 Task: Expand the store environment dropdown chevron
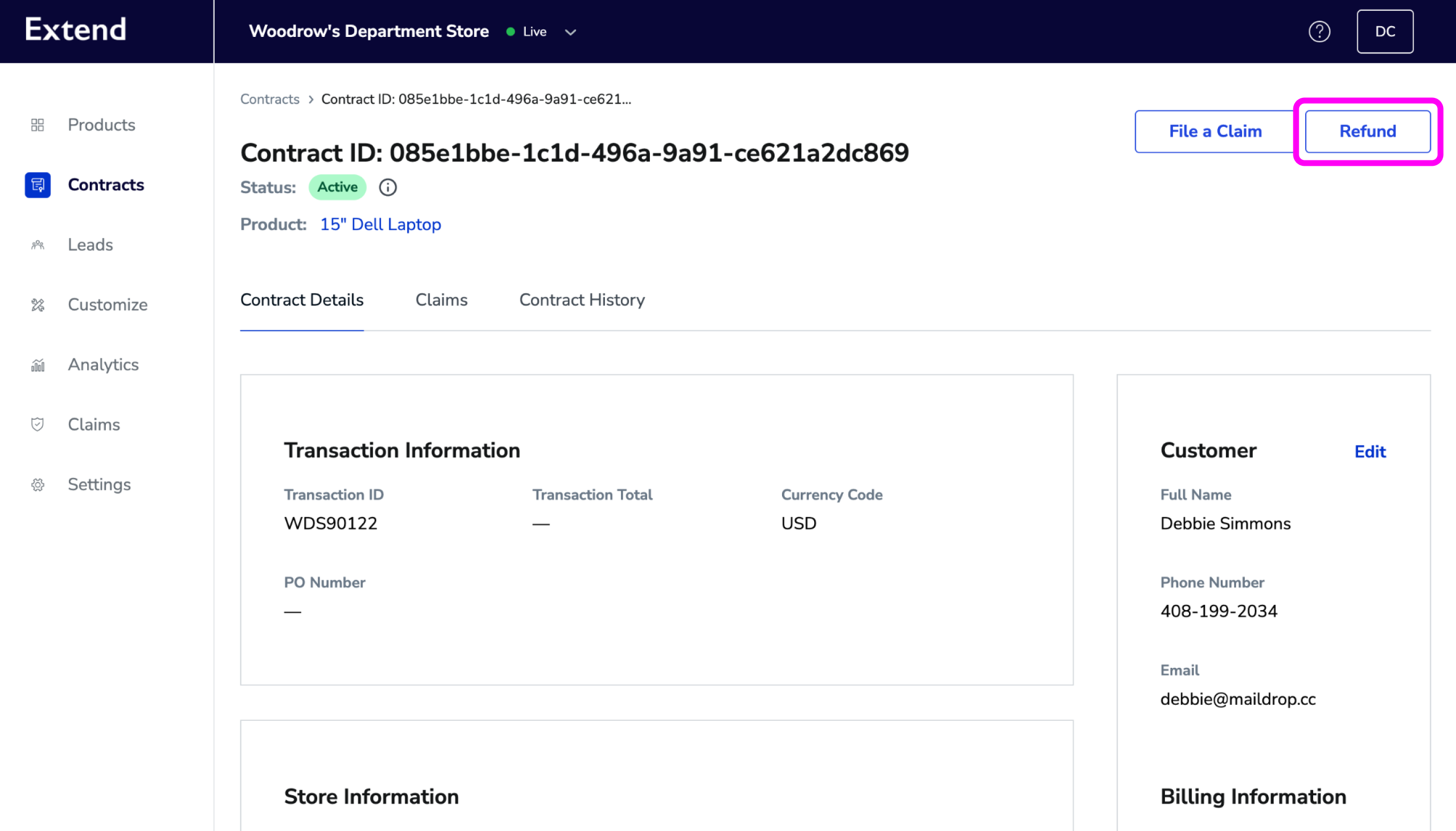tap(570, 32)
